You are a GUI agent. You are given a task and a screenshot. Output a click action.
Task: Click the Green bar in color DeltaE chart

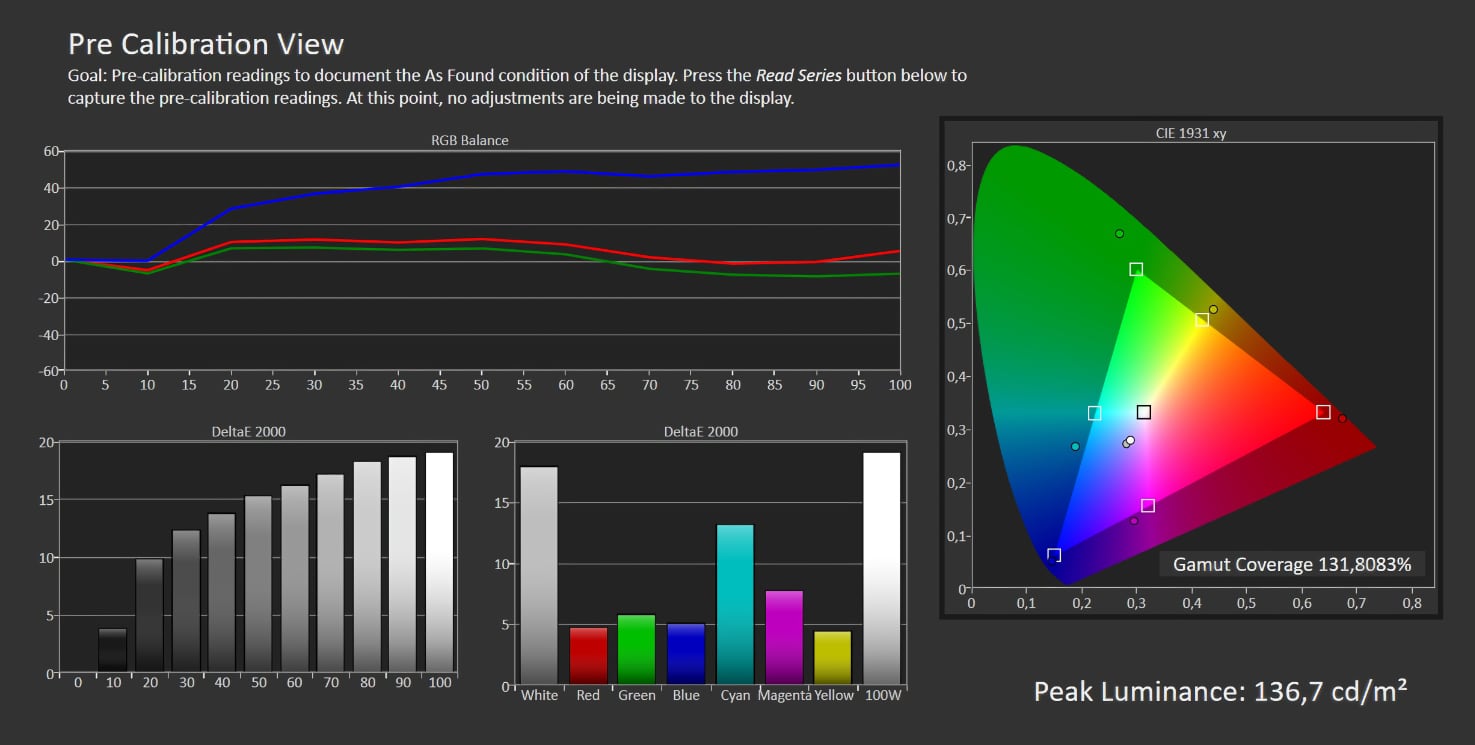click(x=637, y=649)
